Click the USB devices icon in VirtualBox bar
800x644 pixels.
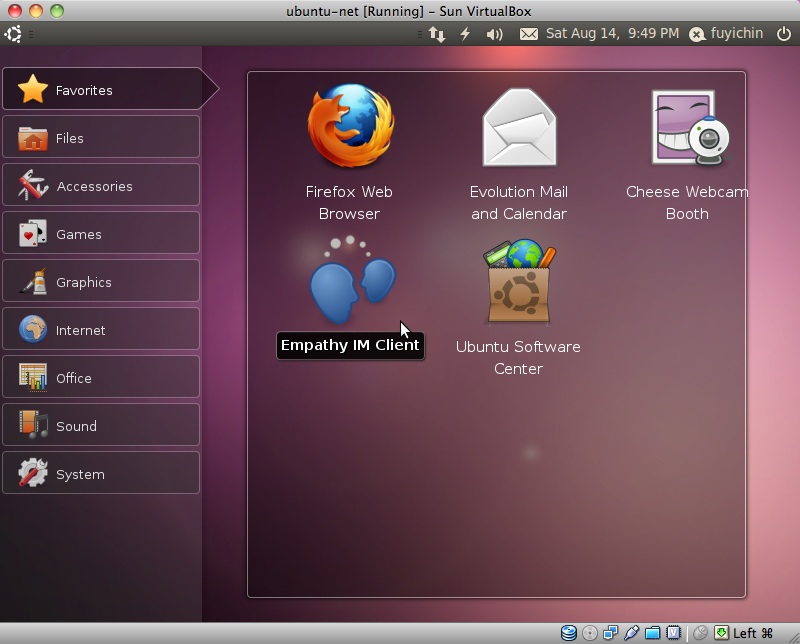pyautogui.click(x=631, y=632)
